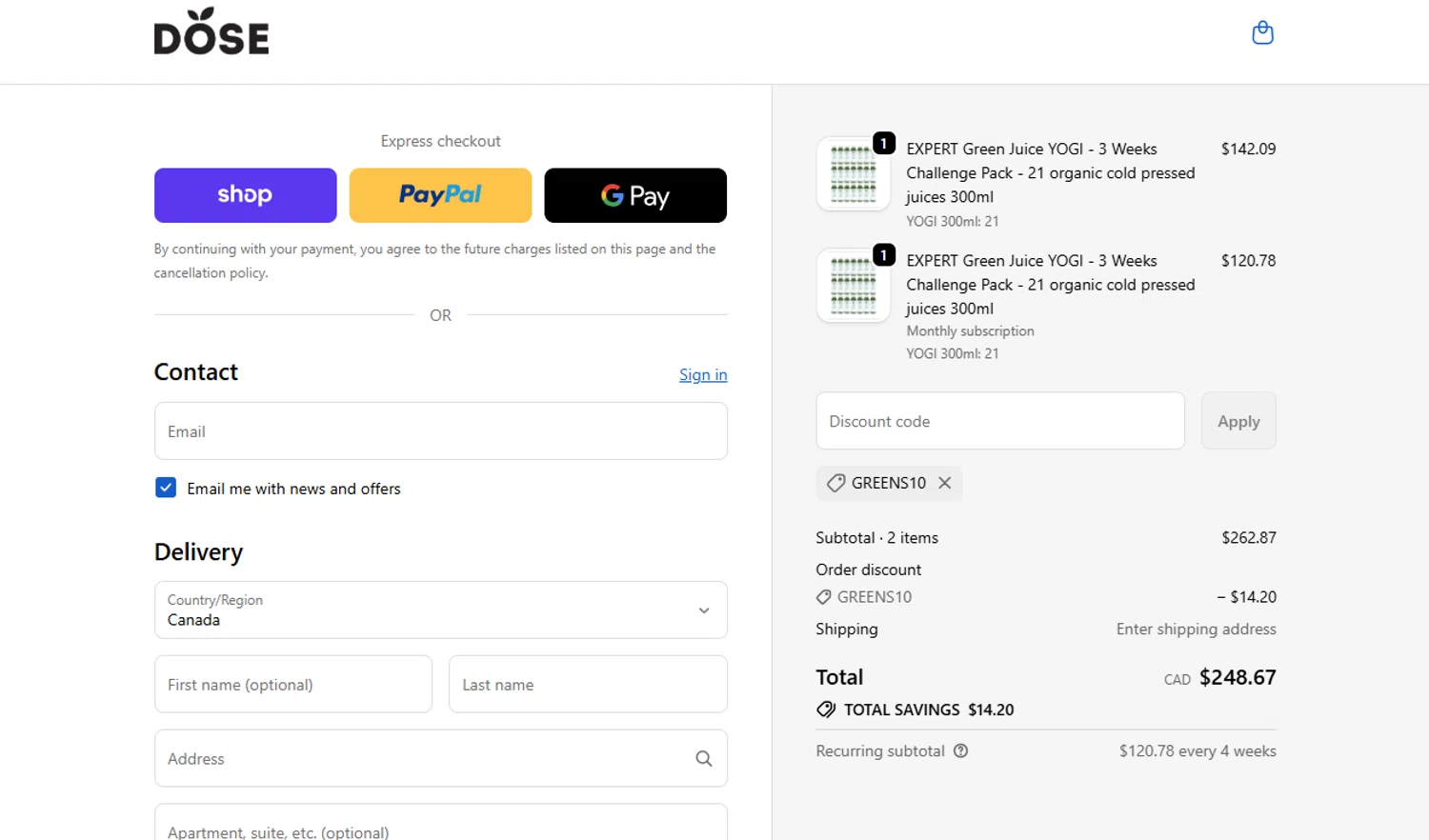Focus the Last name field

coord(588,684)
